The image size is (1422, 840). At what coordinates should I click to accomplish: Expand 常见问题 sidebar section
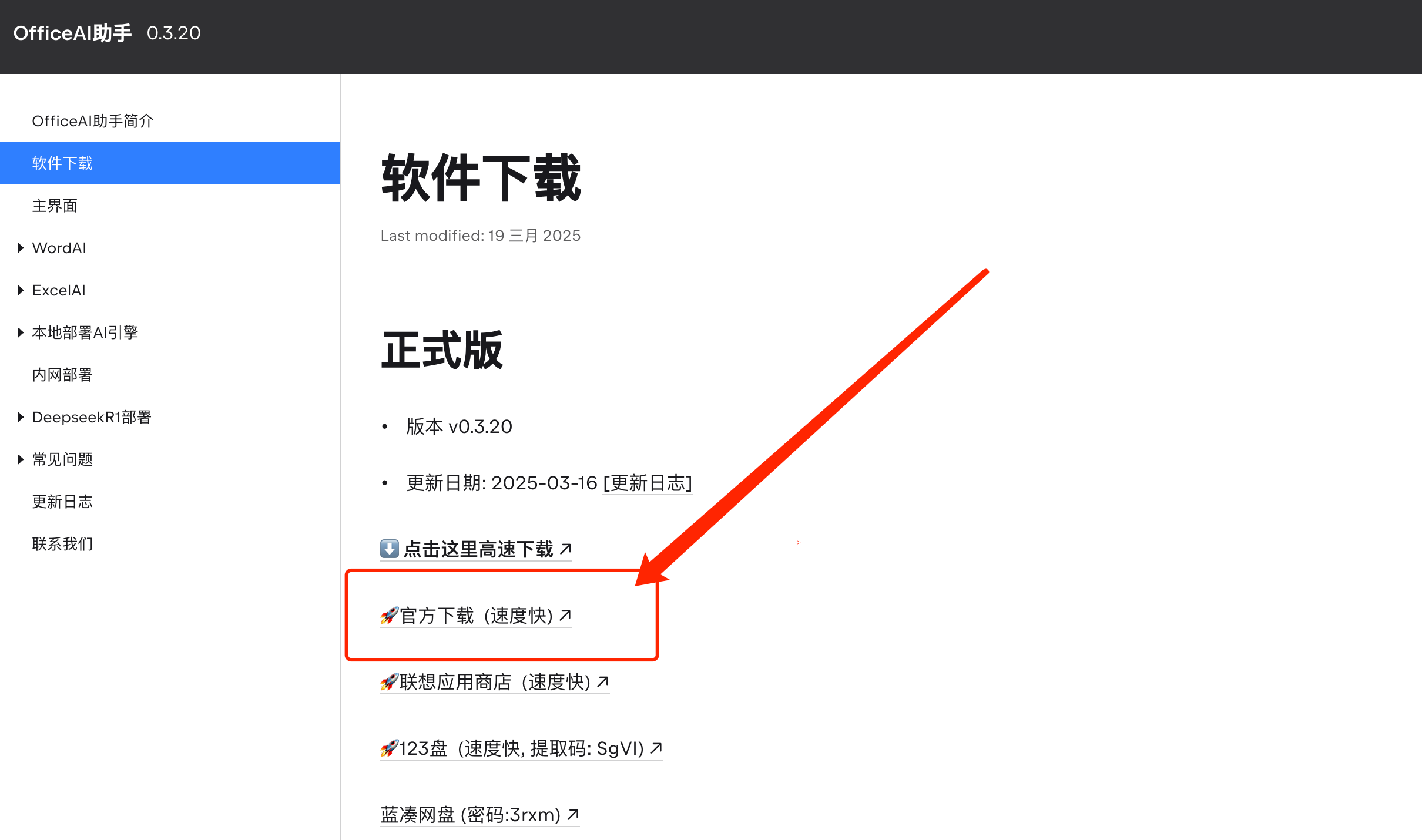point(21,459)
